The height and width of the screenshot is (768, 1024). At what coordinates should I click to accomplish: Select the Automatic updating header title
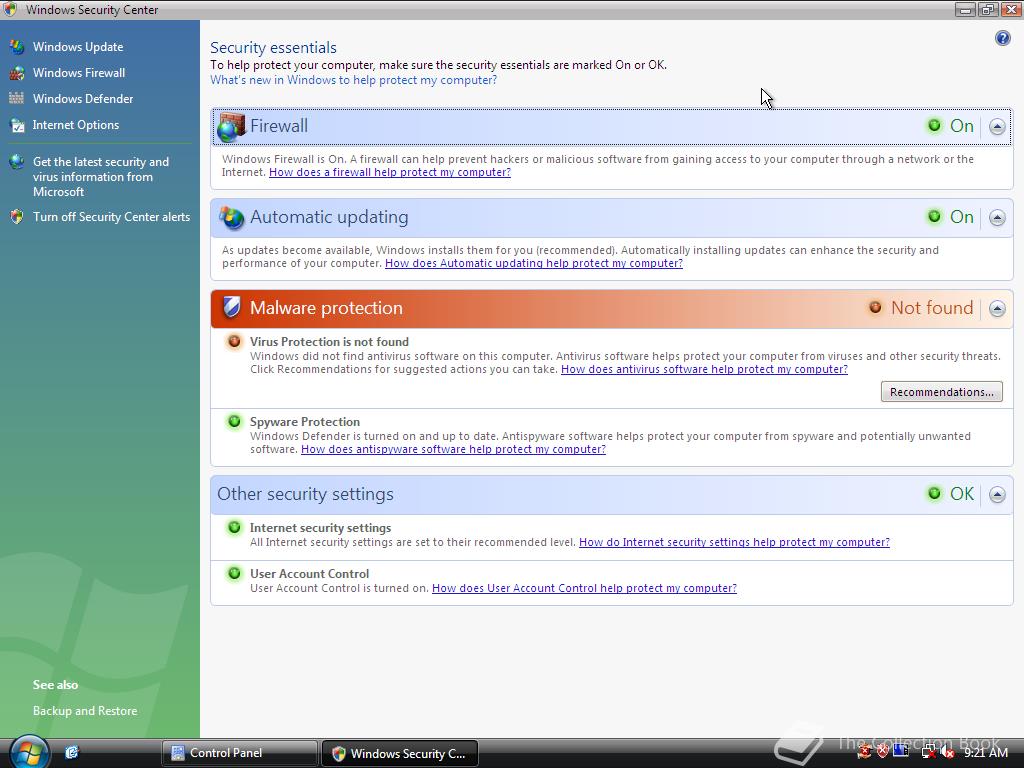(x=329, y=217)
